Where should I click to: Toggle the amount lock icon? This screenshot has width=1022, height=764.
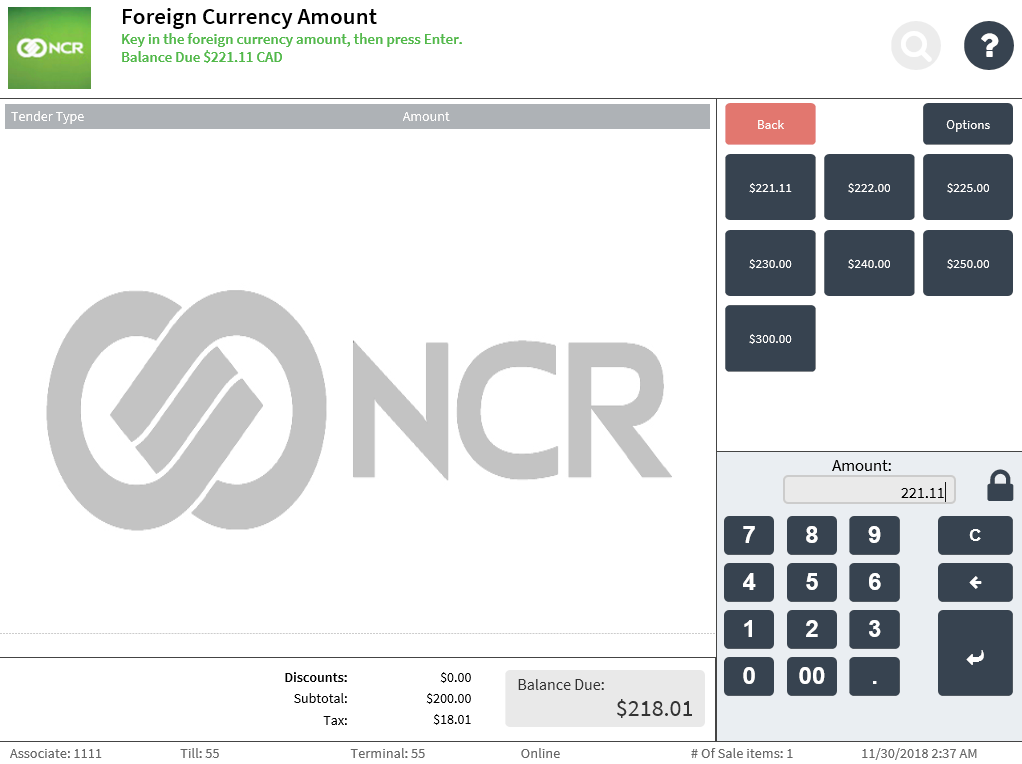(x=1000, y=486)
